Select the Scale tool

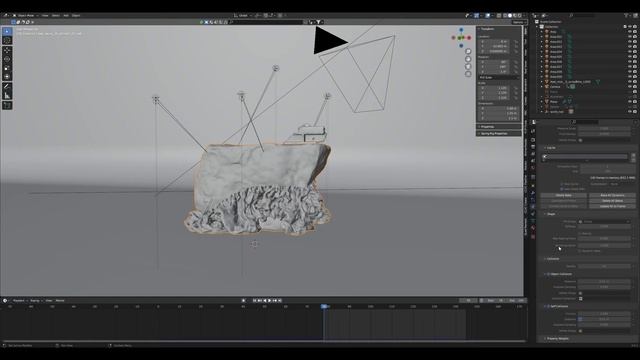7,68
